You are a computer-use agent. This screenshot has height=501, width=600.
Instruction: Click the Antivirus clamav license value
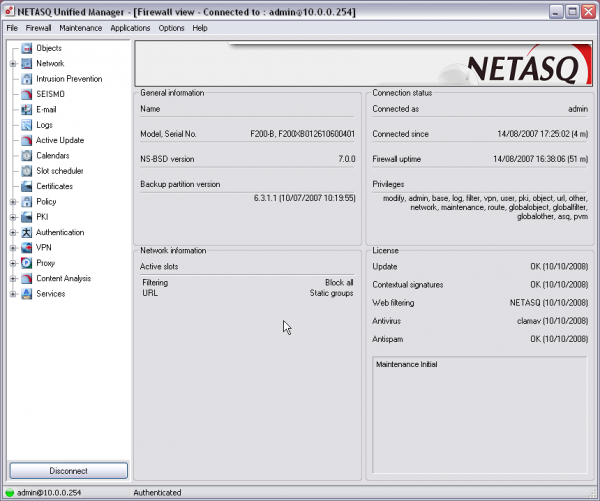point(553,321)
